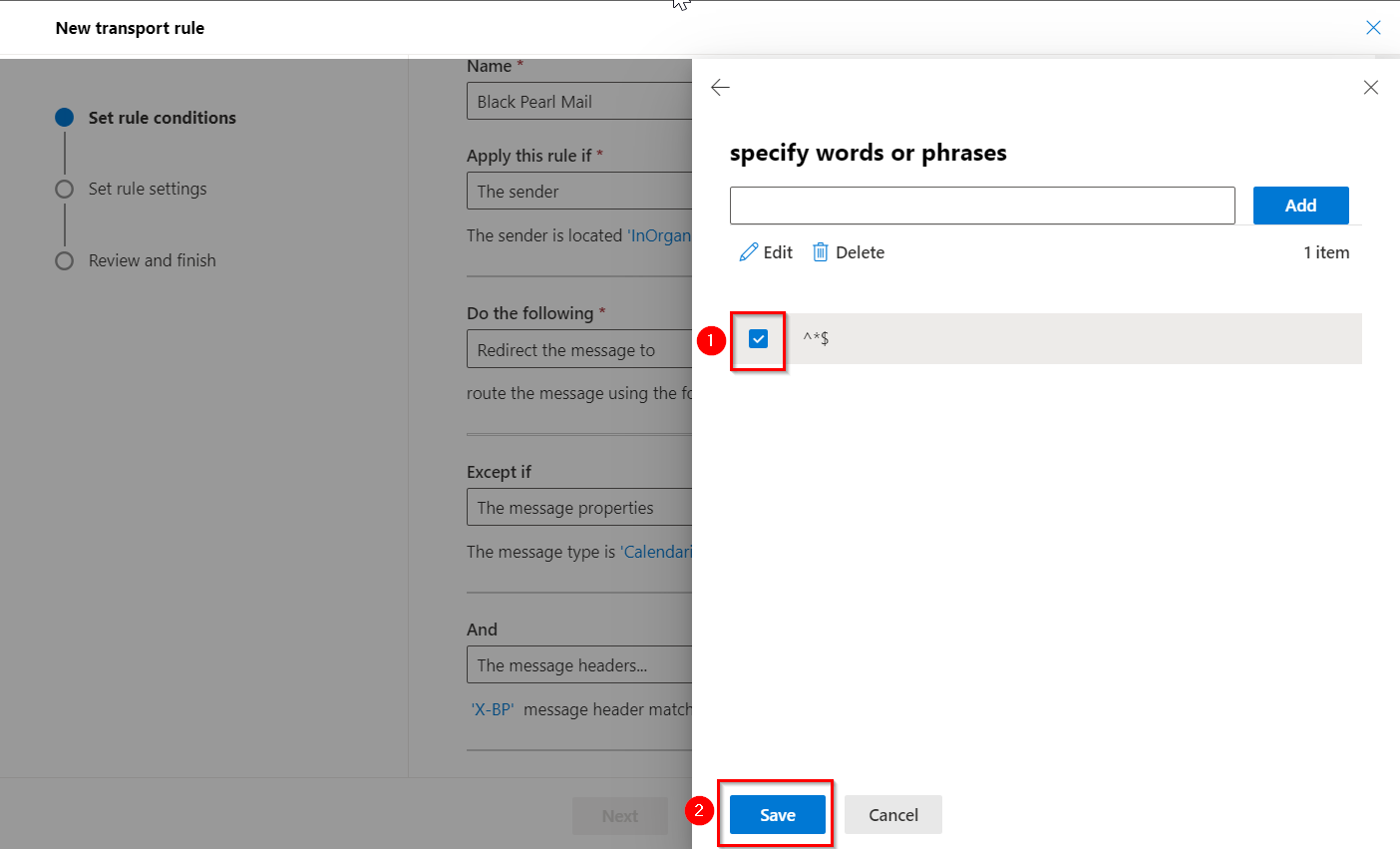This screenshot has width=1400, height=849.
Task: Click the Add button
Action: [x=1300, y=206]
